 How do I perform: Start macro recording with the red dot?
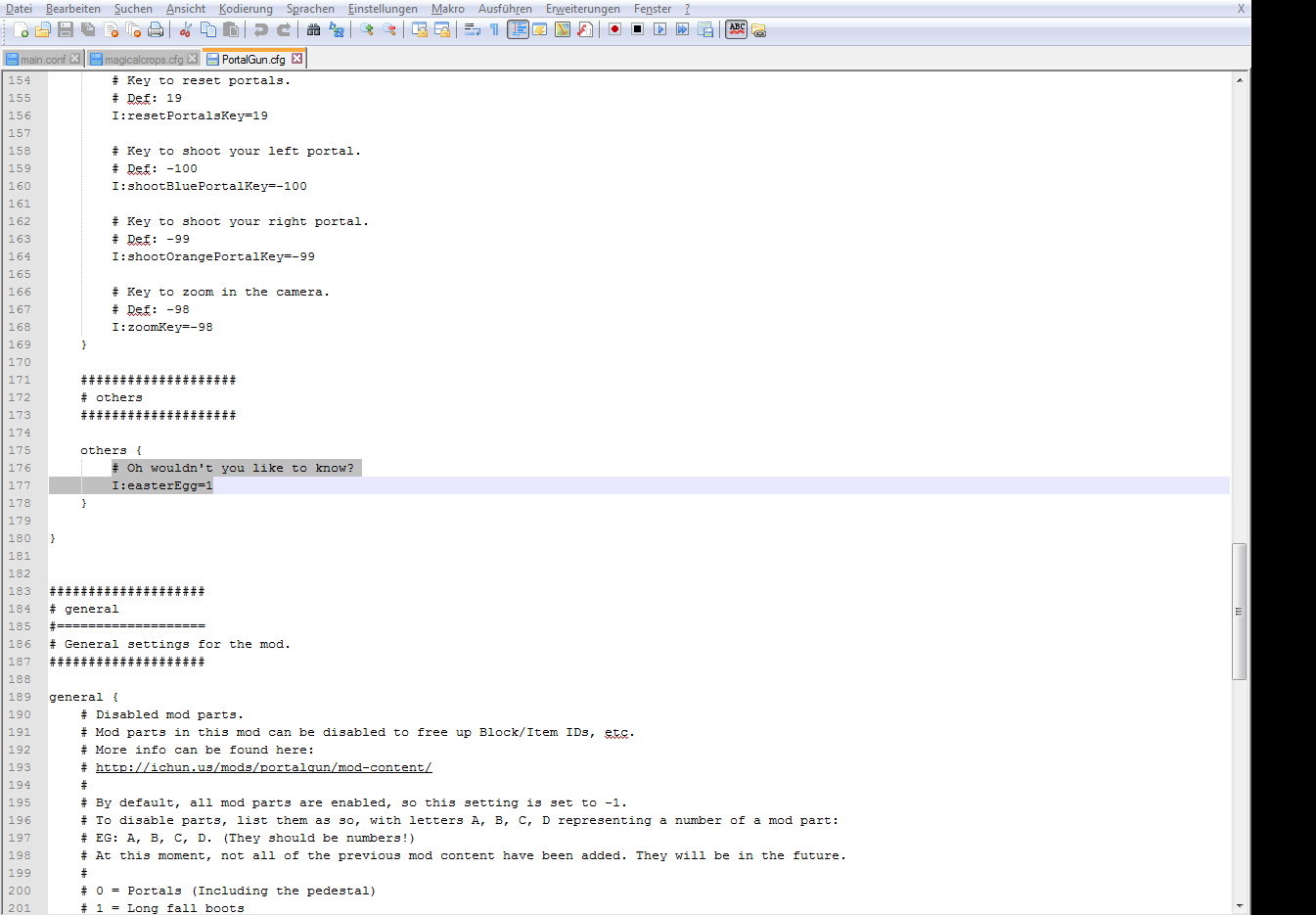pos(614,29)
